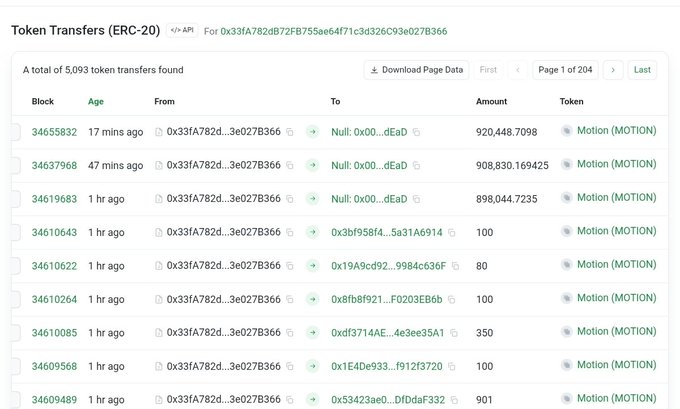Click contract file icon in block 34610643 row
The width and height of the screenshot is (680, 409).
[x=159, y=232]
